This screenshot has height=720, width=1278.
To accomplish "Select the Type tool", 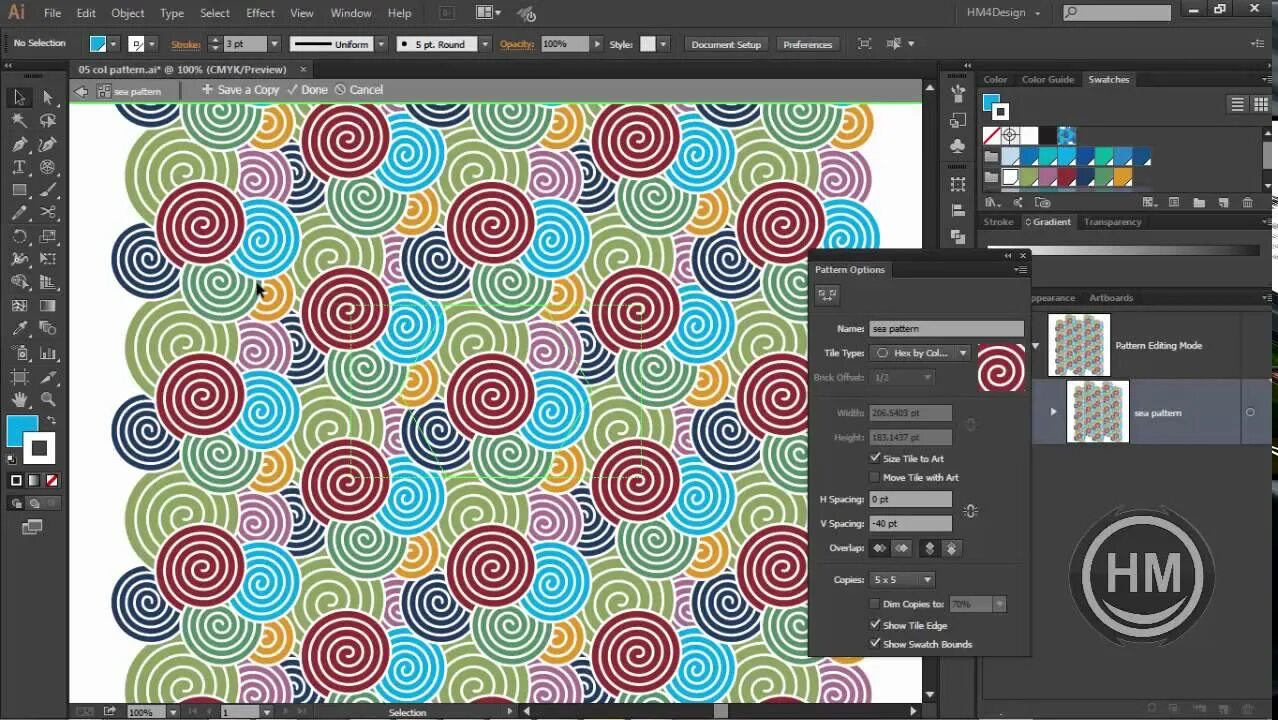I will (19, 167).
